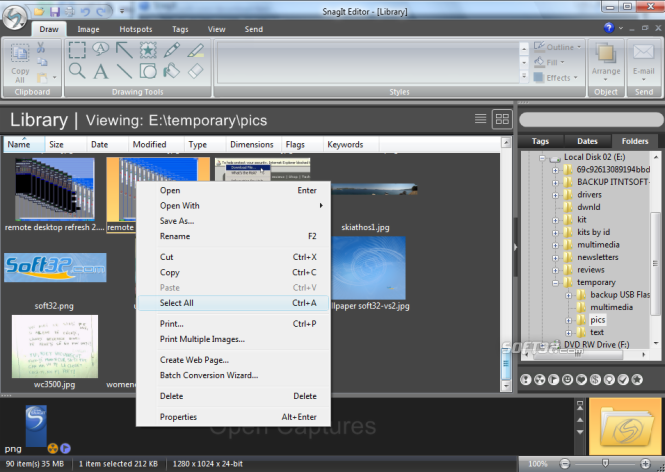Click the zoom in plus button
Viewport: 665px width, 472px height.
point(645,464)
